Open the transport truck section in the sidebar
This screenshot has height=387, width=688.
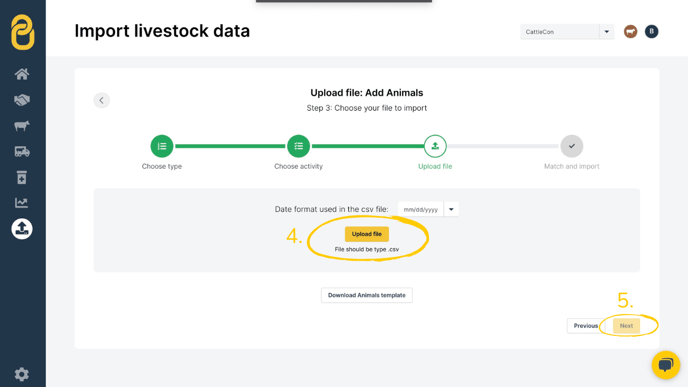coord(22,152)
